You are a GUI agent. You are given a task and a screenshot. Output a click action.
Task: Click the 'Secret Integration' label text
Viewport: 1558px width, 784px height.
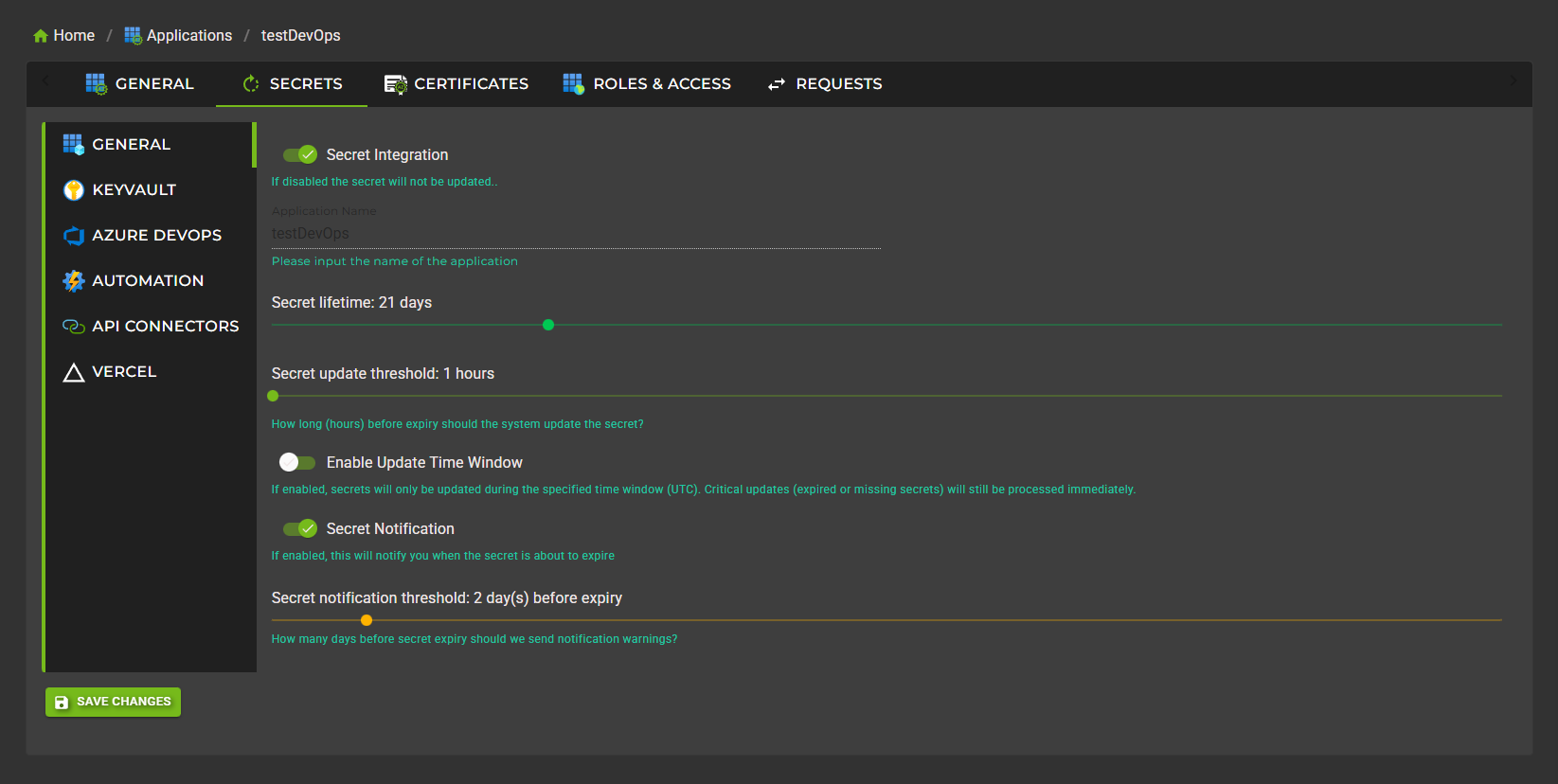click(x=387, y=154)
